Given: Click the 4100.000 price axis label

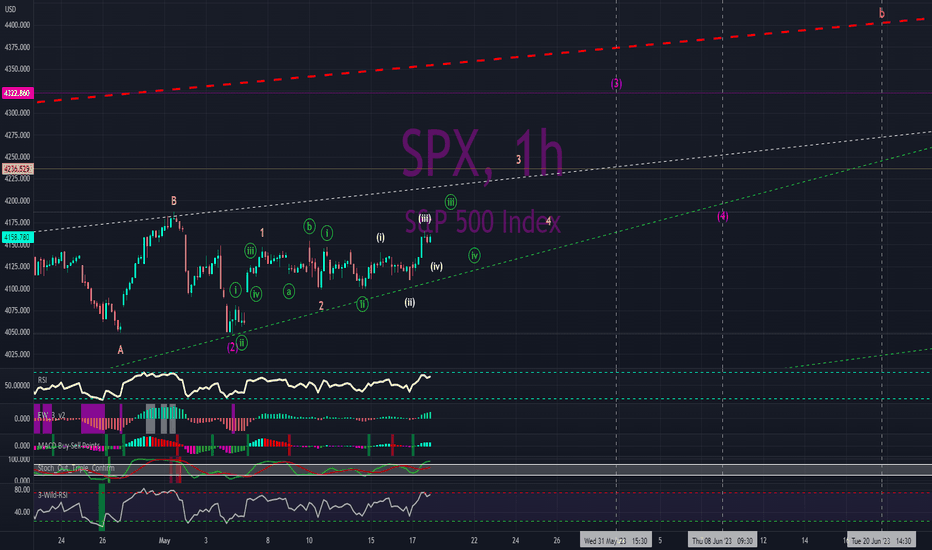Looking at the screenshot, I should [17, 289].
